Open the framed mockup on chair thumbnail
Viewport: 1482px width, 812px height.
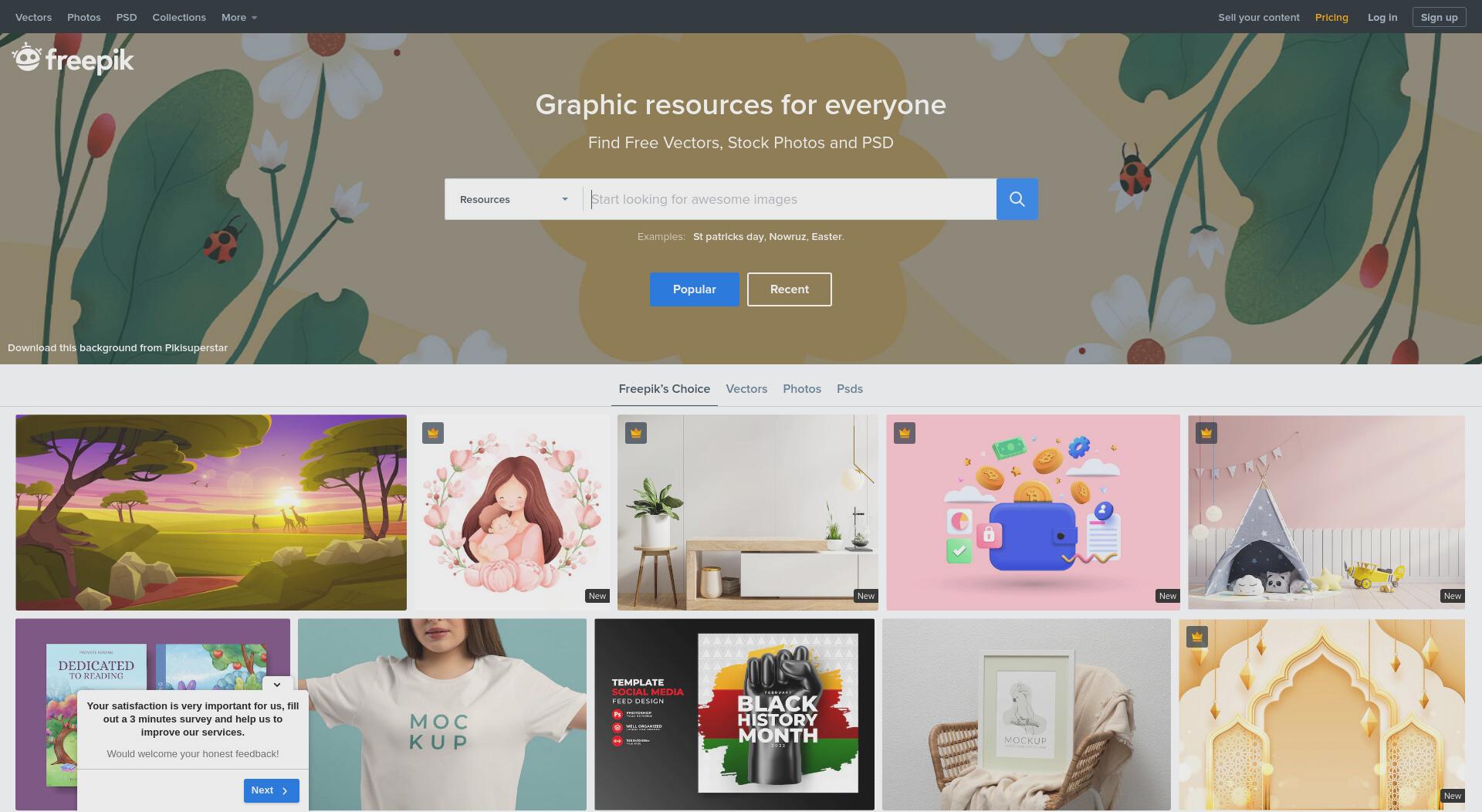click(1027, 714)
